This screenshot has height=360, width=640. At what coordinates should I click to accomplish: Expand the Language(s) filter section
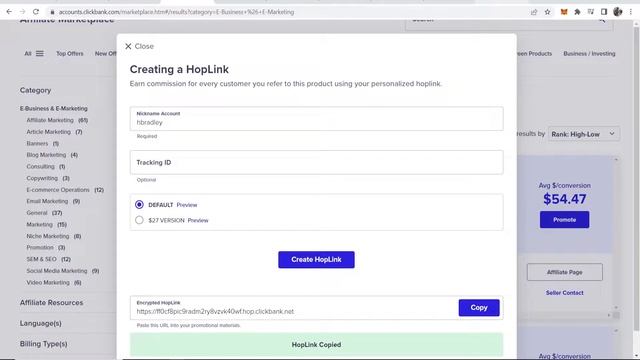(x=40, y=323)
